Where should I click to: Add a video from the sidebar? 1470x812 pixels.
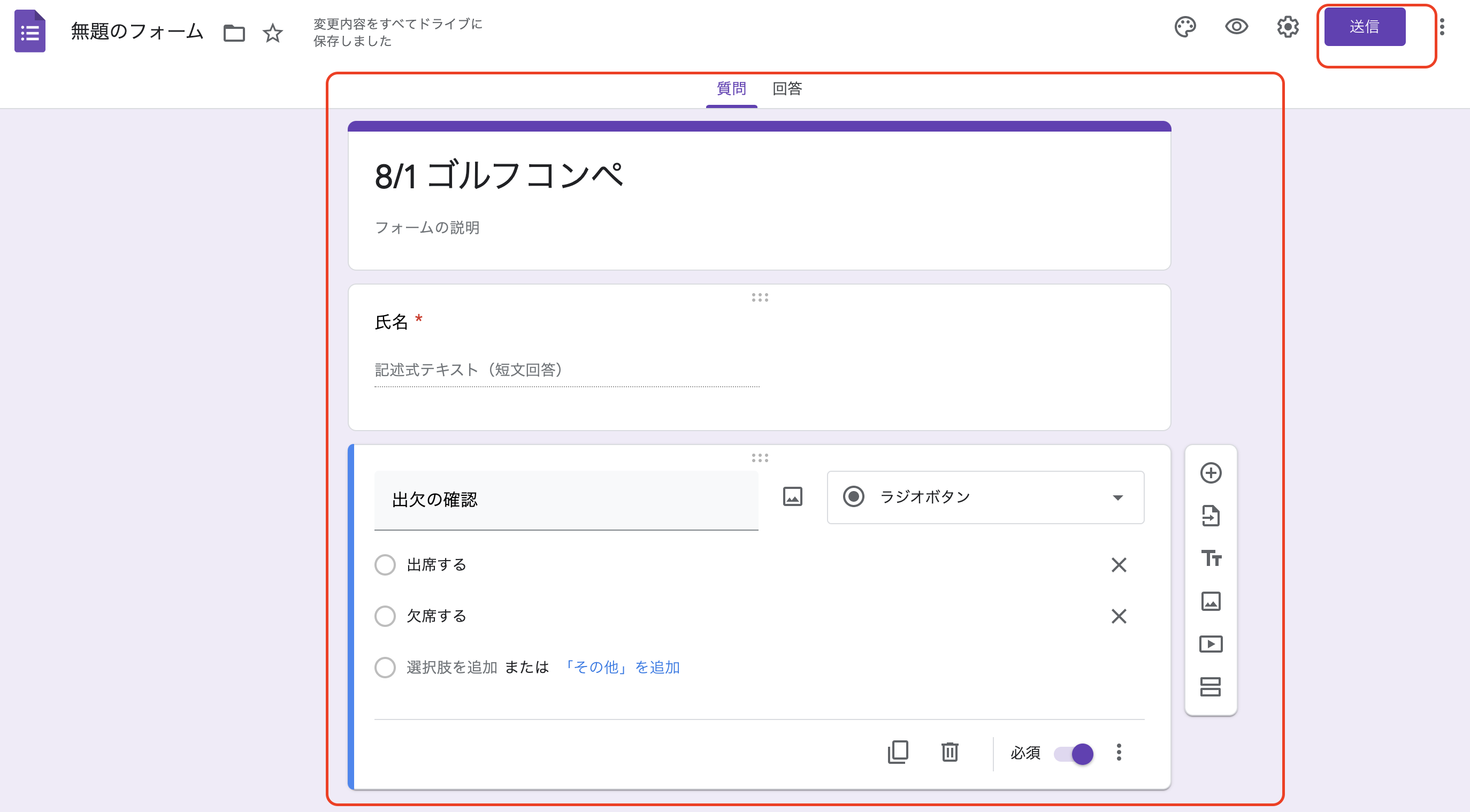(x=1211, y=644)
